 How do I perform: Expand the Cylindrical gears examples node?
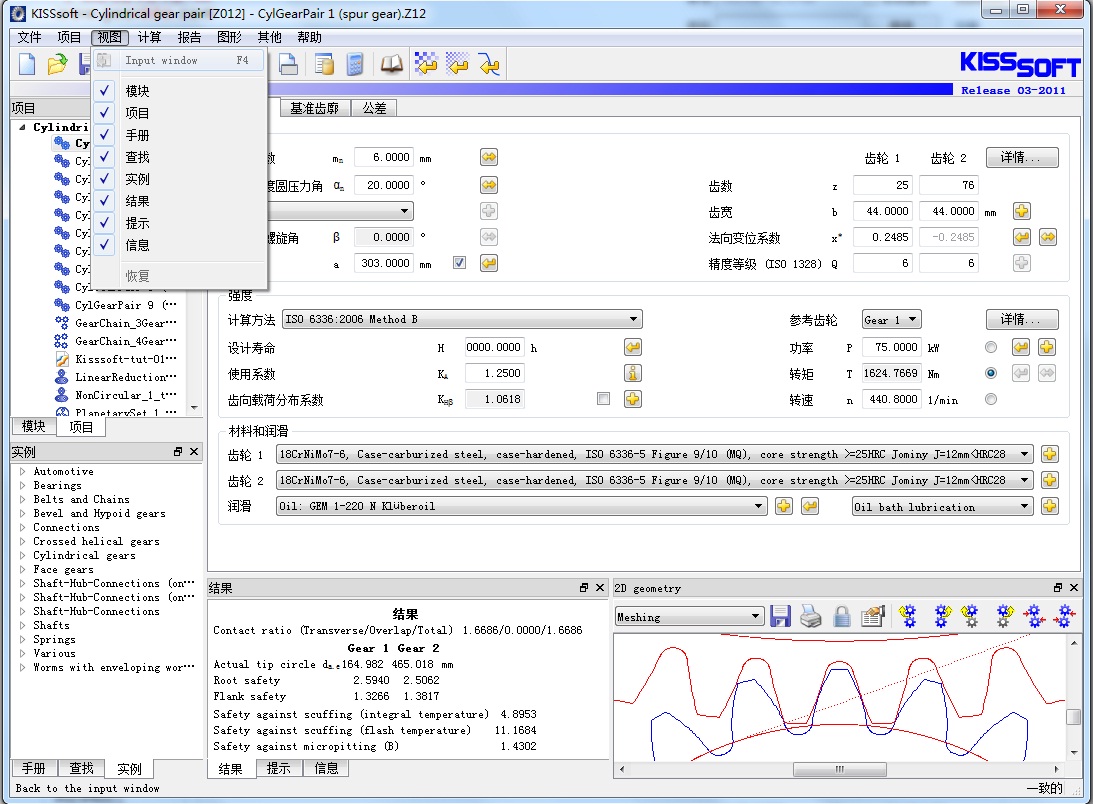click(x=23, y=555)
